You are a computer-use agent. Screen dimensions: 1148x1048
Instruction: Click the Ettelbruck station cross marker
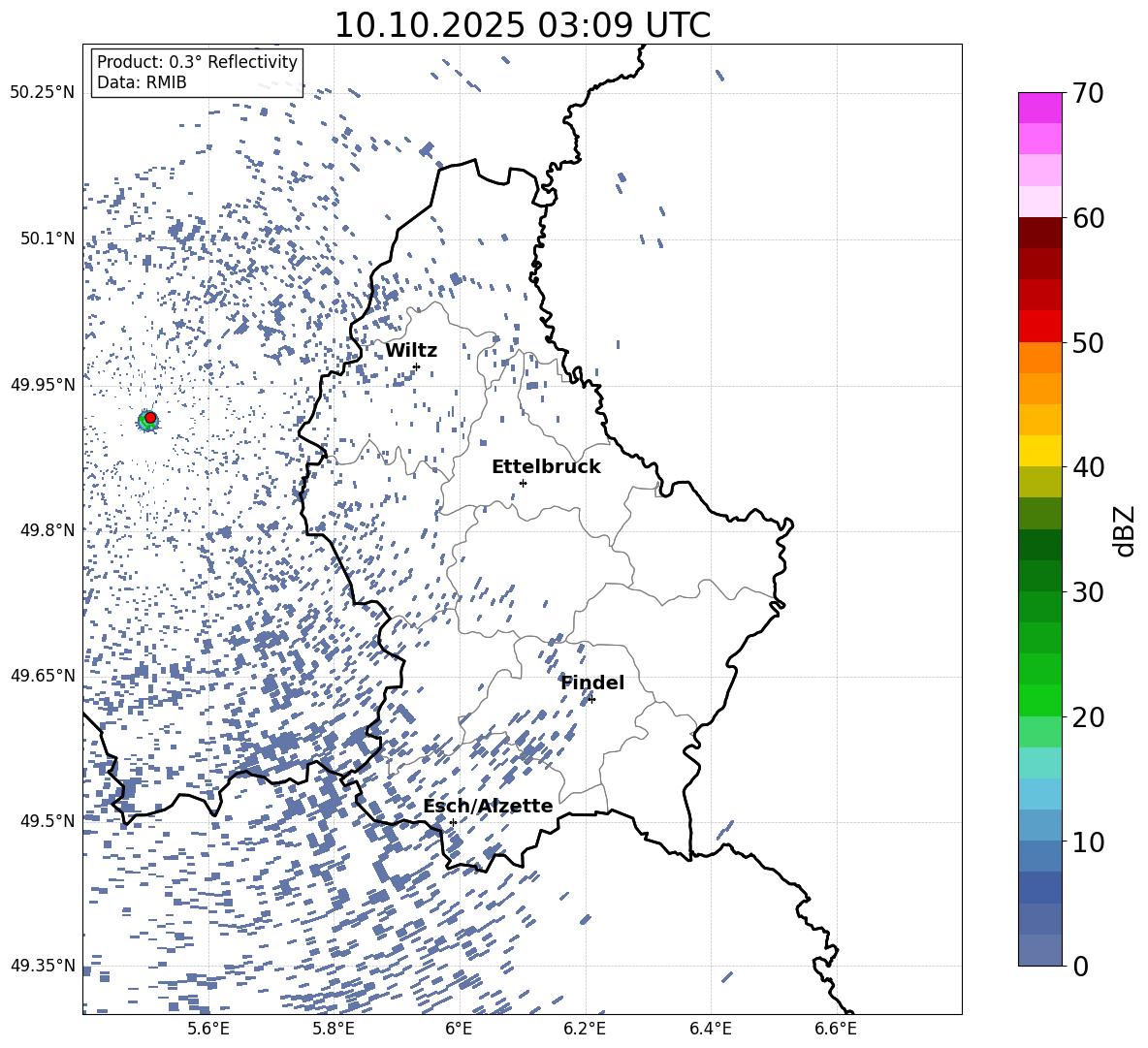coord(523,483)
